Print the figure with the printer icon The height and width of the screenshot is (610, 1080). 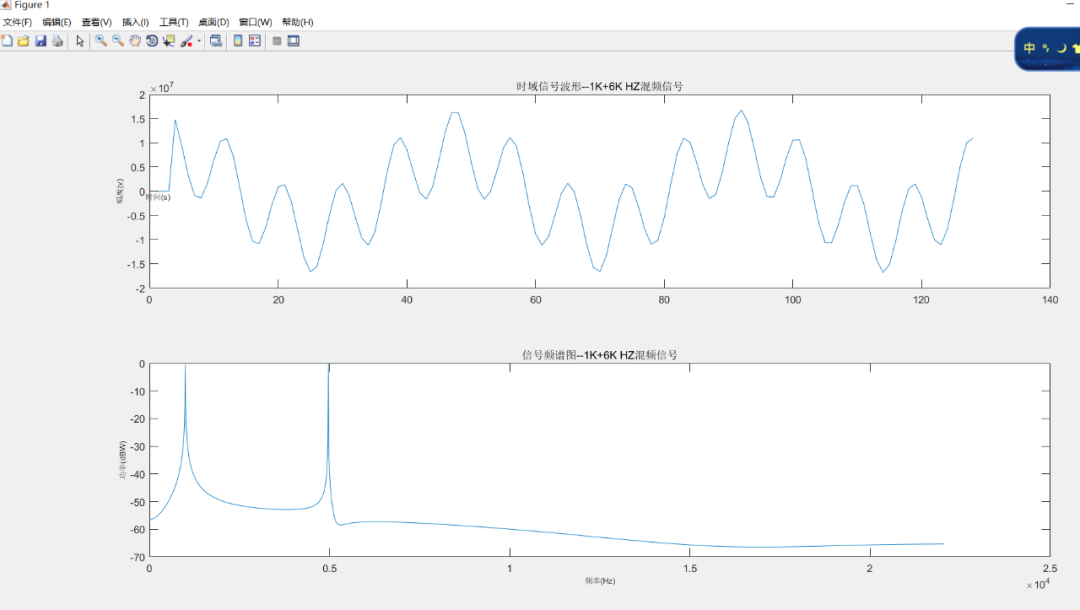tap(57, 41)
